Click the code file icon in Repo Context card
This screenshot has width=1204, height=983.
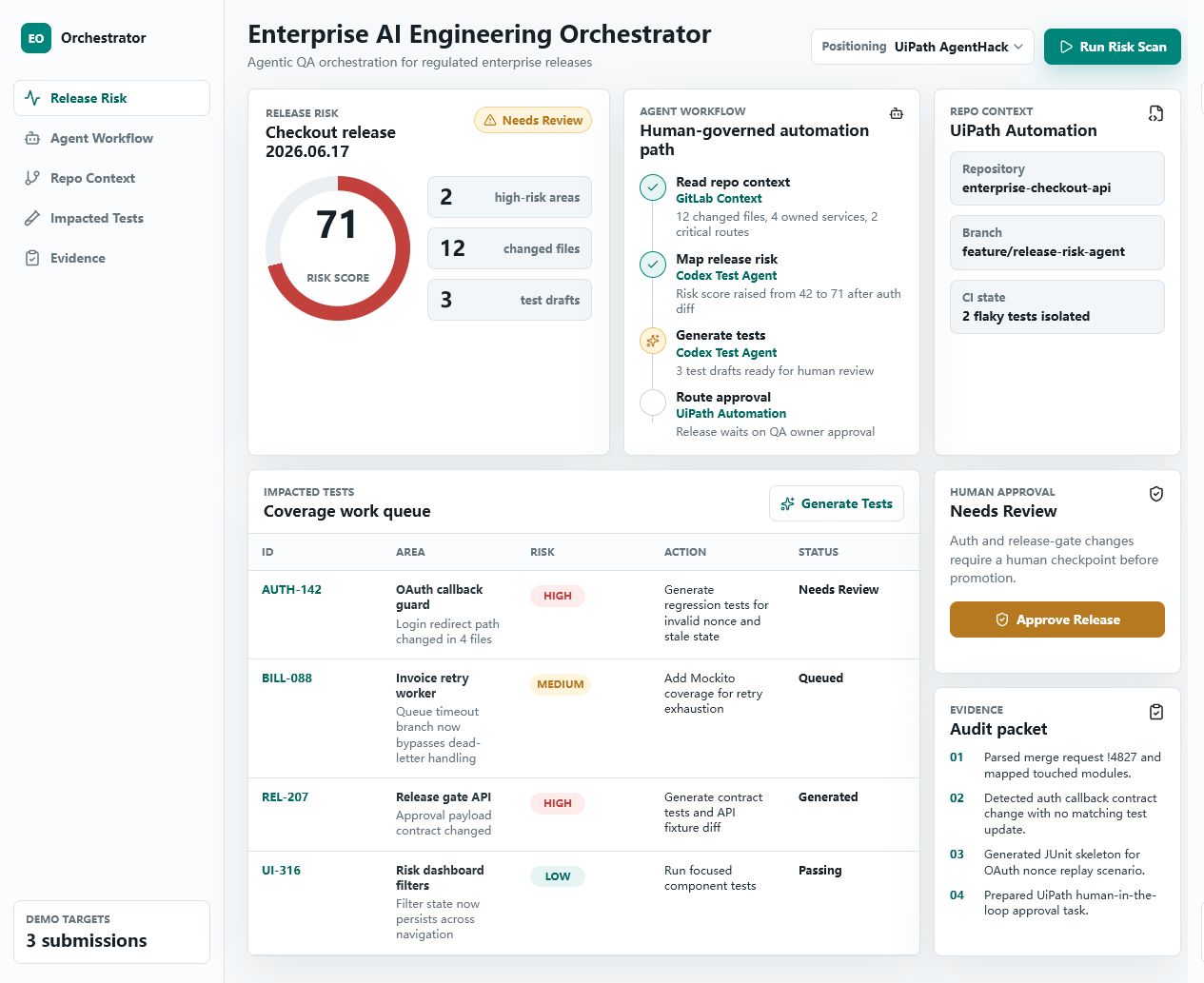[1155, 113]
